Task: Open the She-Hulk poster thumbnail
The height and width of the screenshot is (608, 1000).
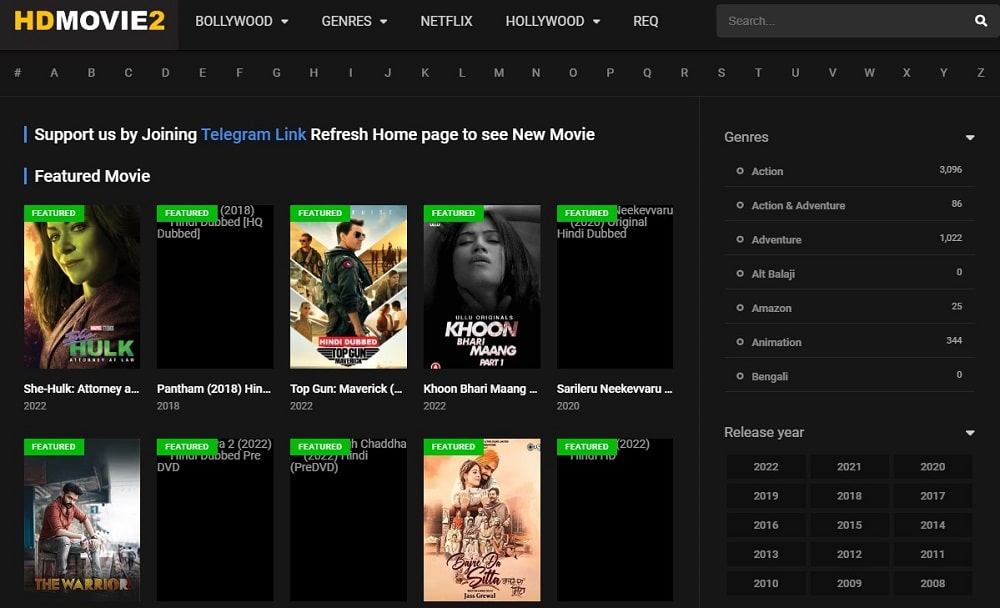Action: [82, 286]
